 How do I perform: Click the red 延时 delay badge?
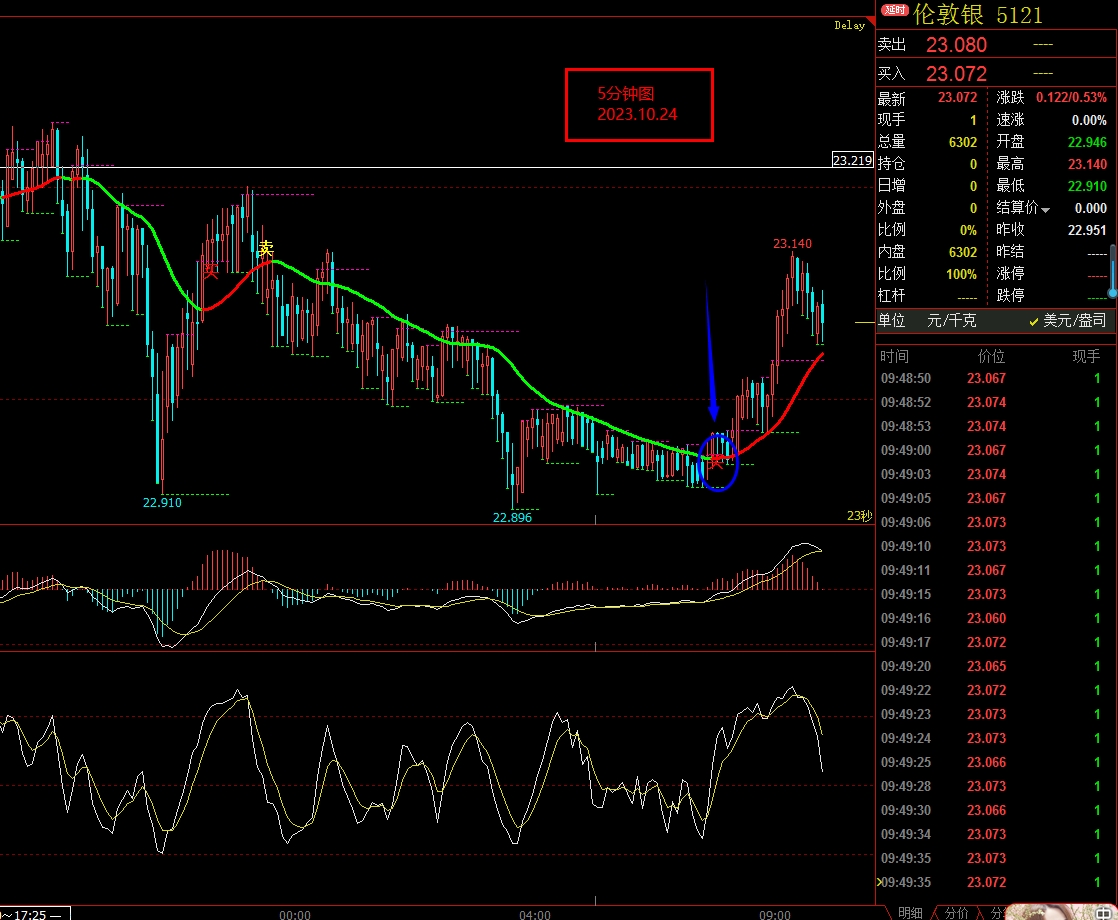(x=894, y=11)
